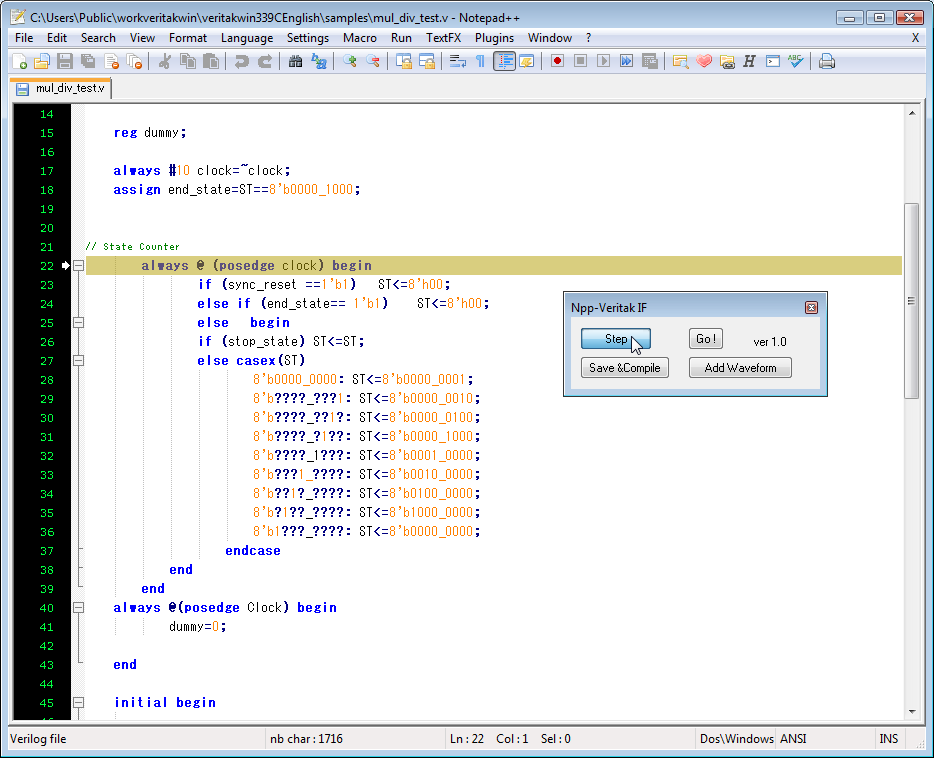Click the Run macro multiple times icon
This screenshot has height=758, width=934.
click(627, 61)
